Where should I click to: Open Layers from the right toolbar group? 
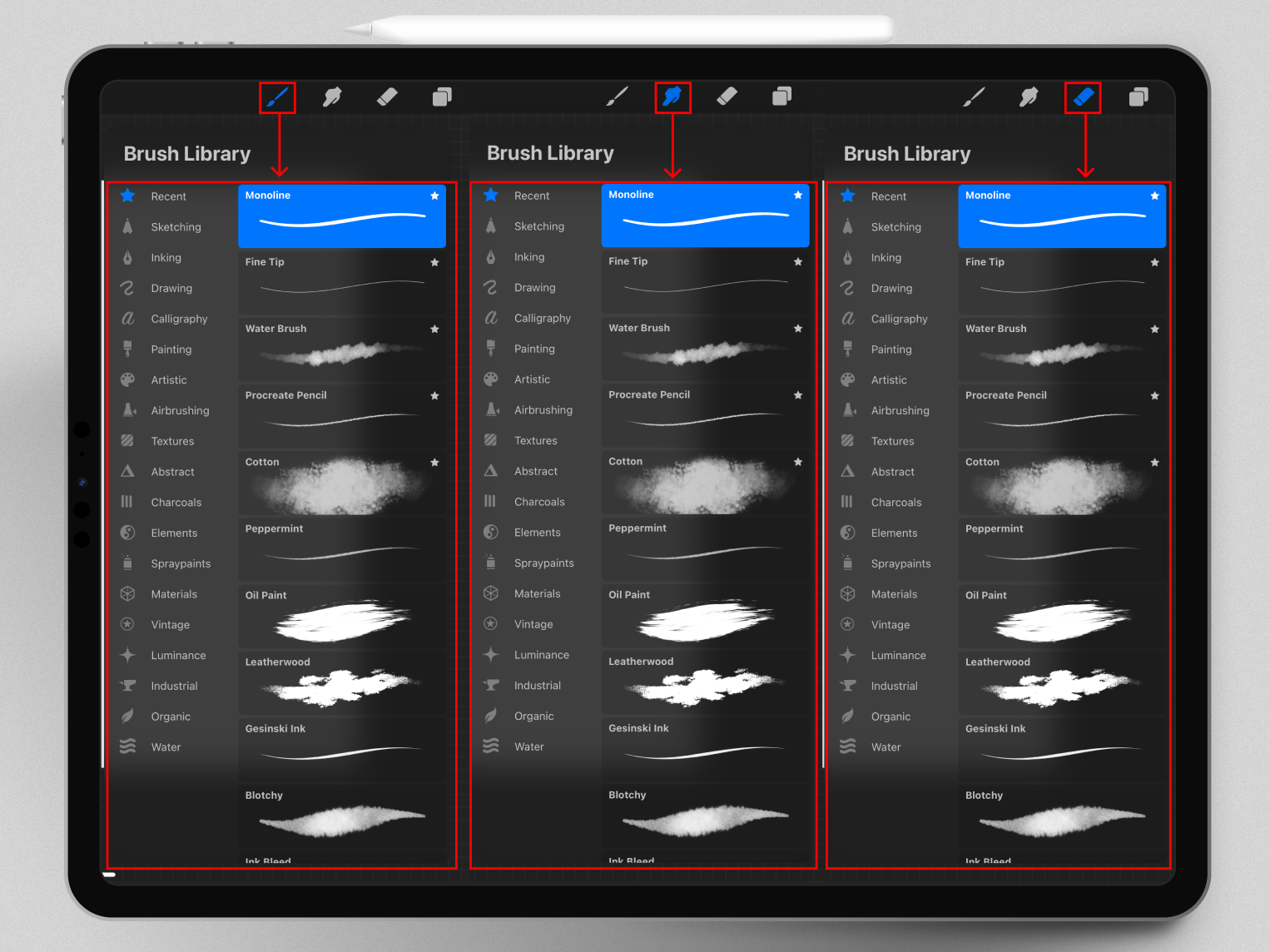click(1139, 97)
